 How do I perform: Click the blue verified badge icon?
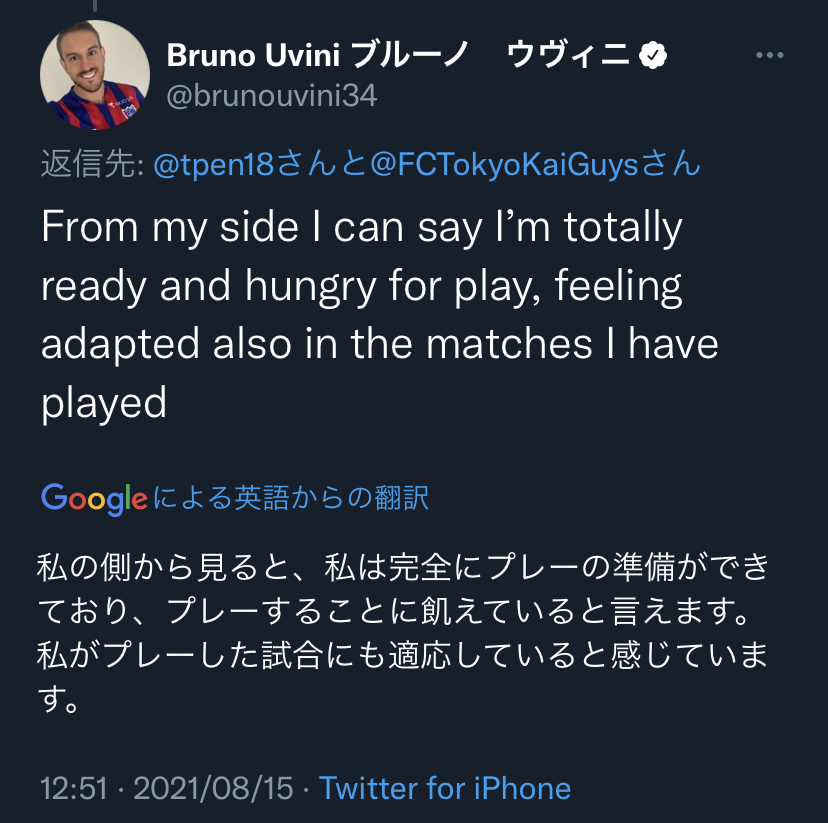point(653,55)
